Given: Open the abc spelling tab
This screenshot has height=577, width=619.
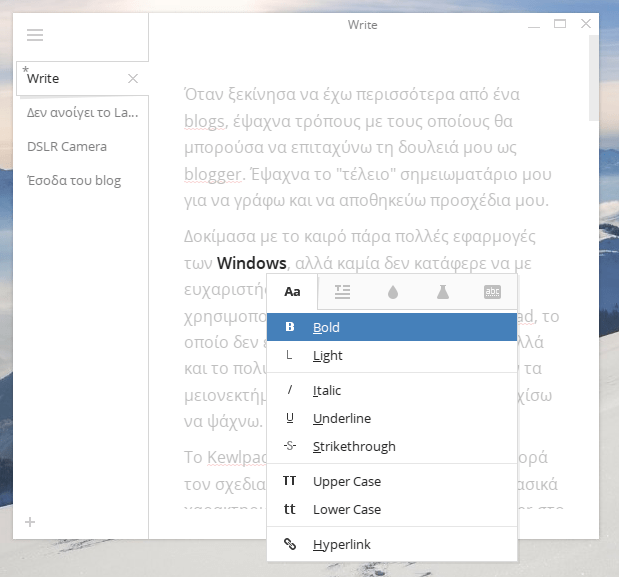Looking at the screenshot, I should pyautogui.click(x=492, y=292).
